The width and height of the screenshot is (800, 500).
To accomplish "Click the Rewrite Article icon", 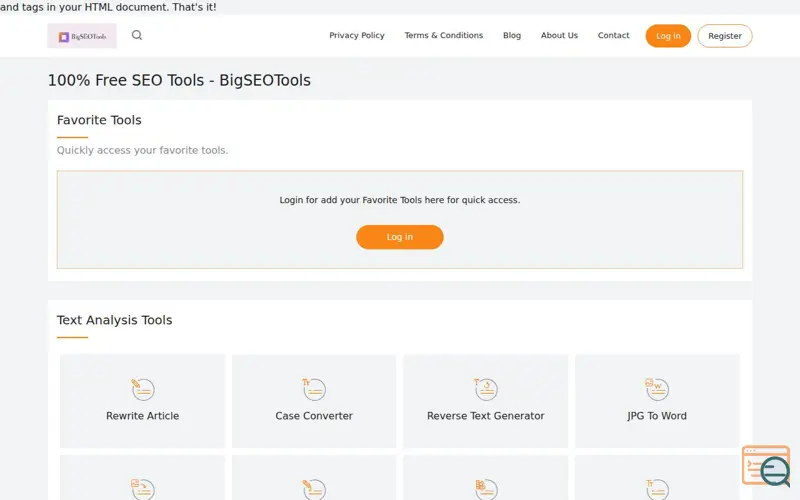I will [143, 389].
